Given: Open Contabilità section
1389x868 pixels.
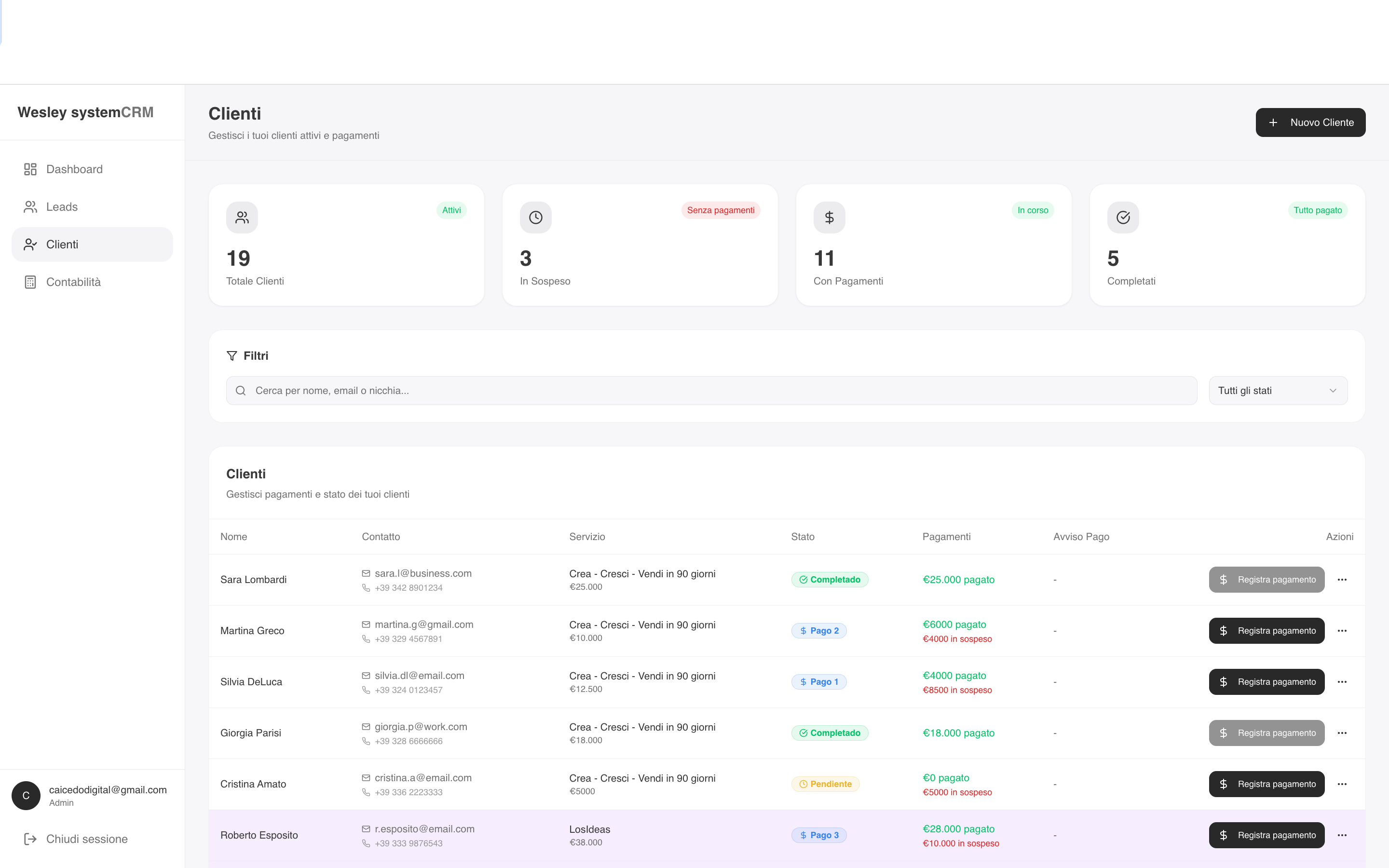Looking at the screenshot, I should pos(92,282).
